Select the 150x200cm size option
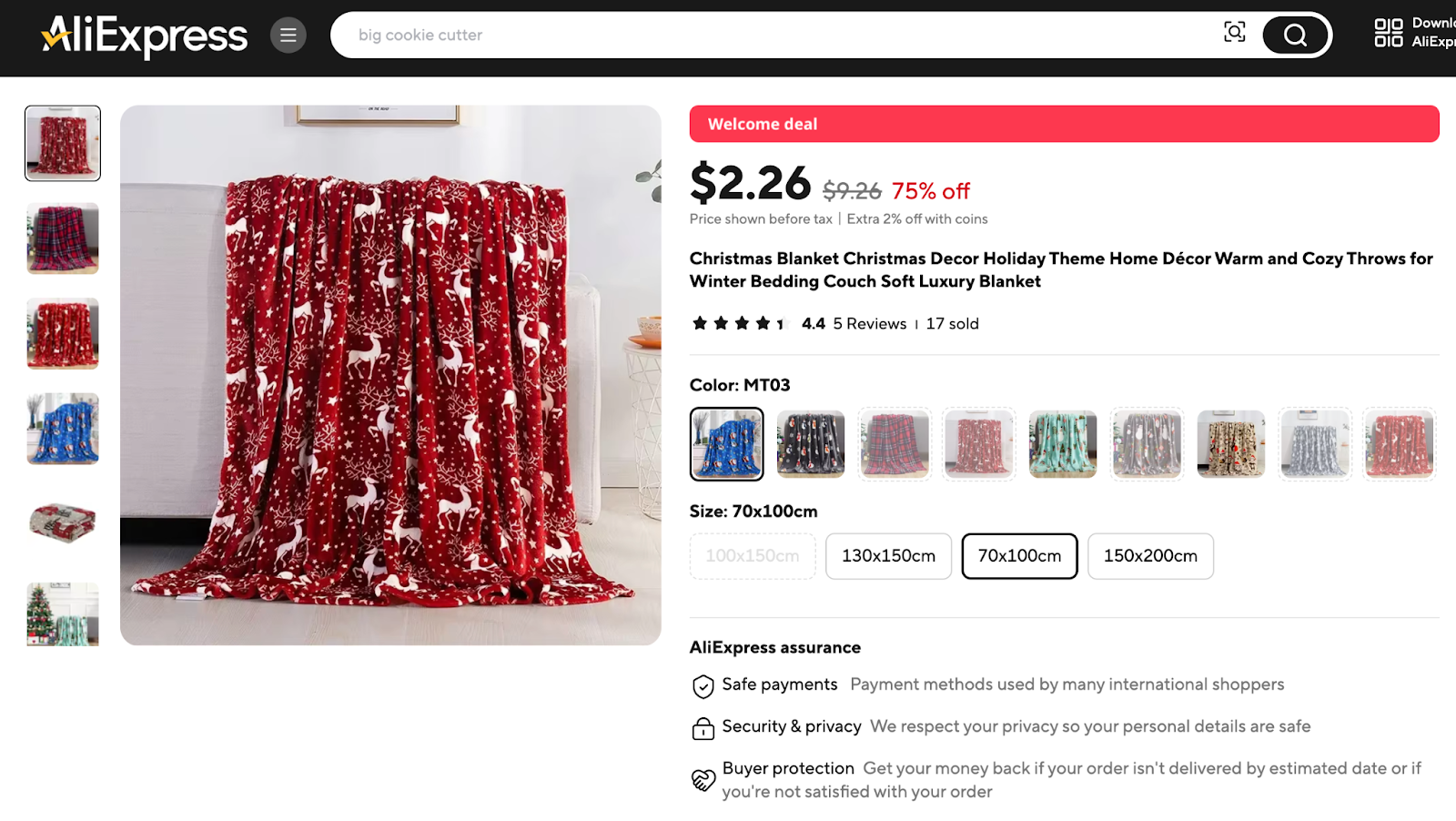 click(1149, 555)
